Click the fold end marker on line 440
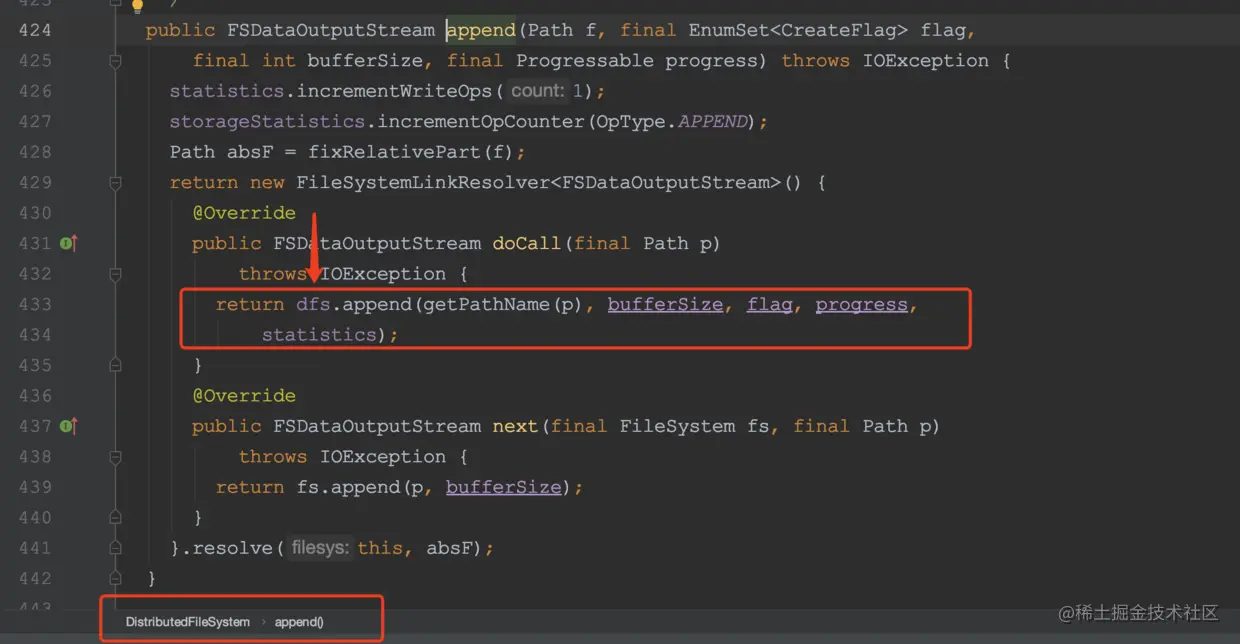 115,517
